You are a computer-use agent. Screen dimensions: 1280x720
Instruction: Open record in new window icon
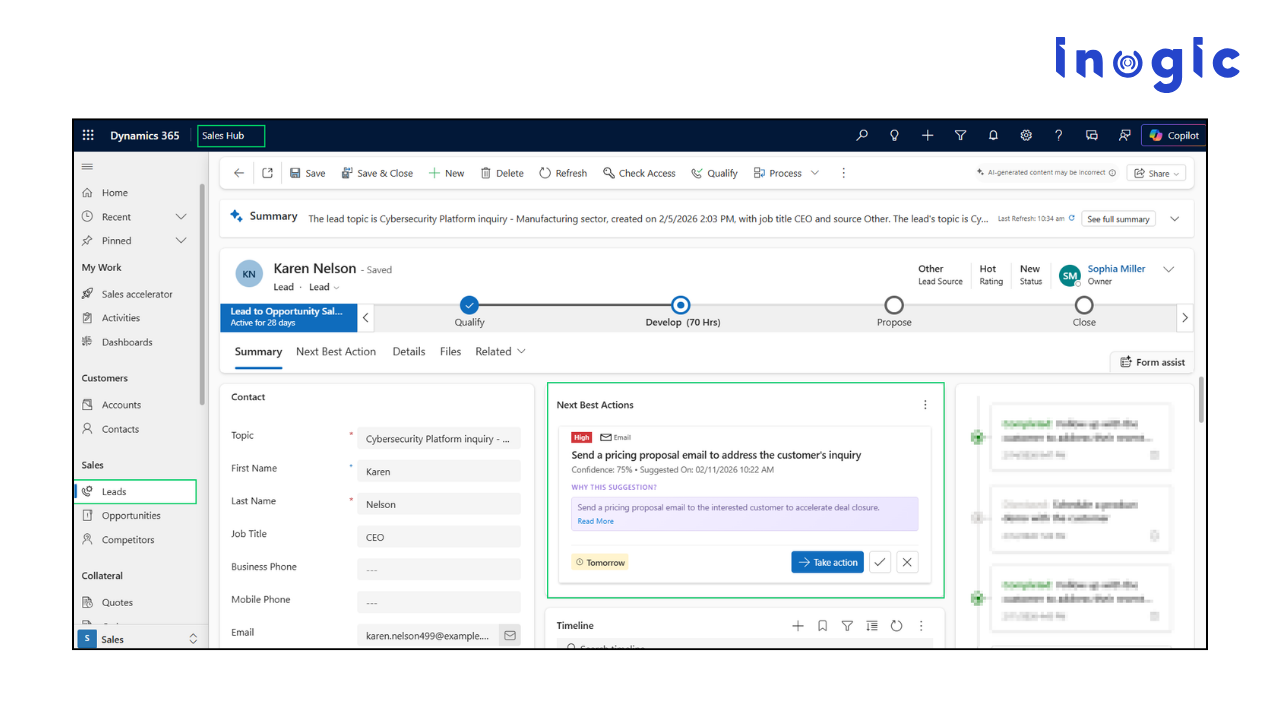pos(268,173)
